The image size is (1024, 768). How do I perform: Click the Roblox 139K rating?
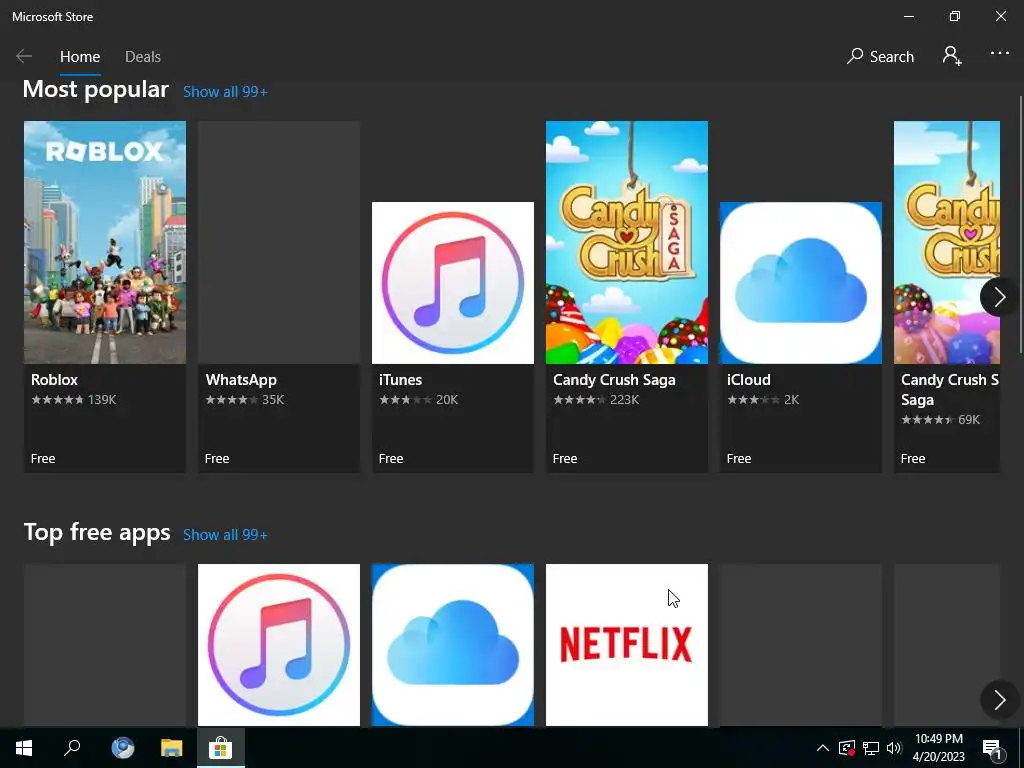74,400
